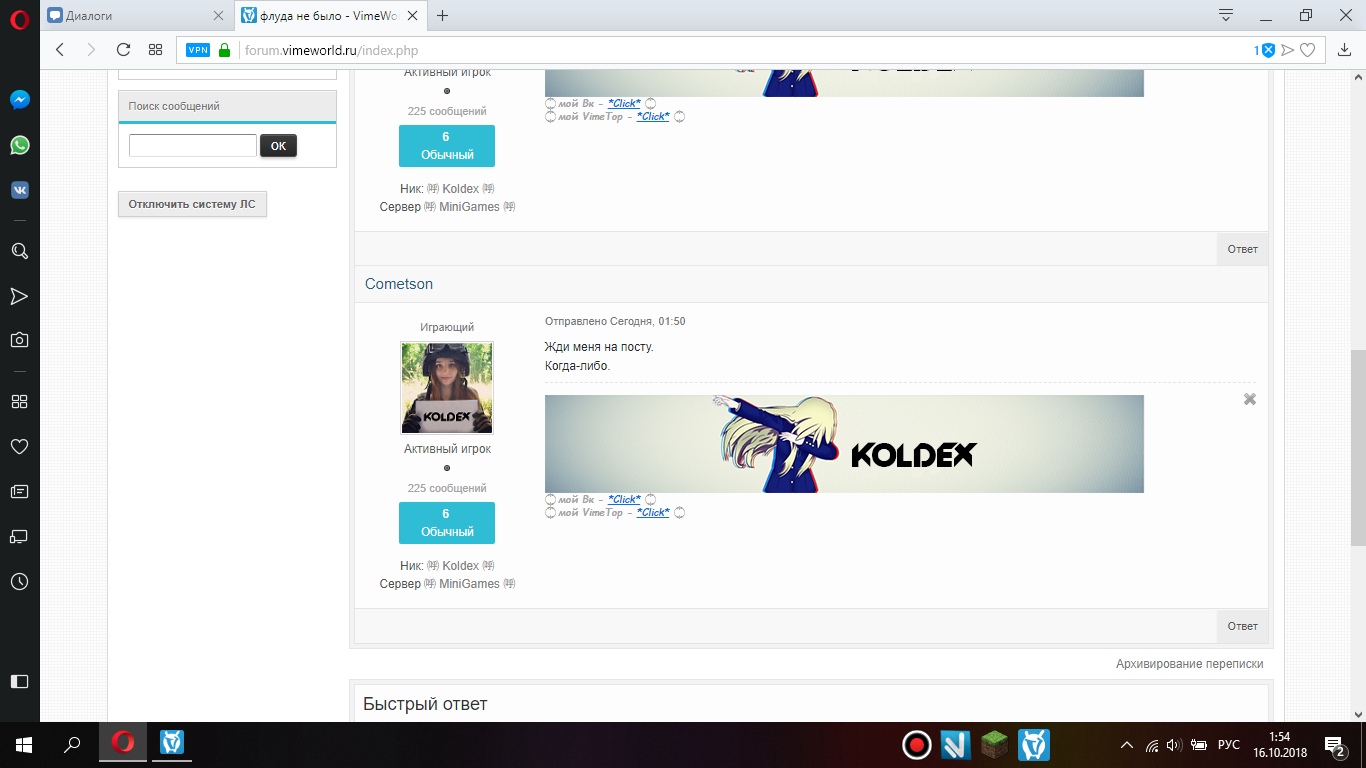Screen dimensions: 1366x768
Task: Click the red record taskbar icon
Action: [x=917, y=745]
